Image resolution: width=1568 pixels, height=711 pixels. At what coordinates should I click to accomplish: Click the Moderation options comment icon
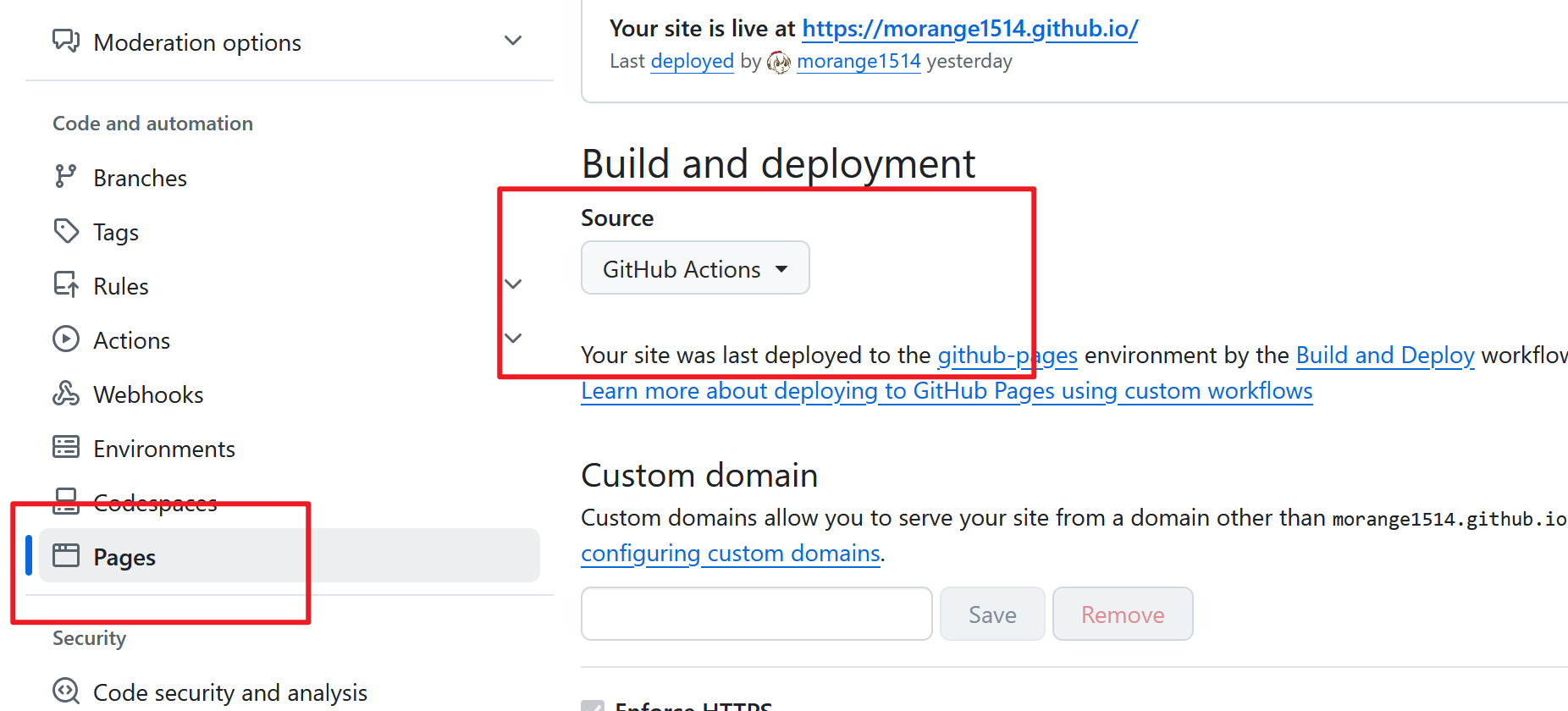pos(66,41)
